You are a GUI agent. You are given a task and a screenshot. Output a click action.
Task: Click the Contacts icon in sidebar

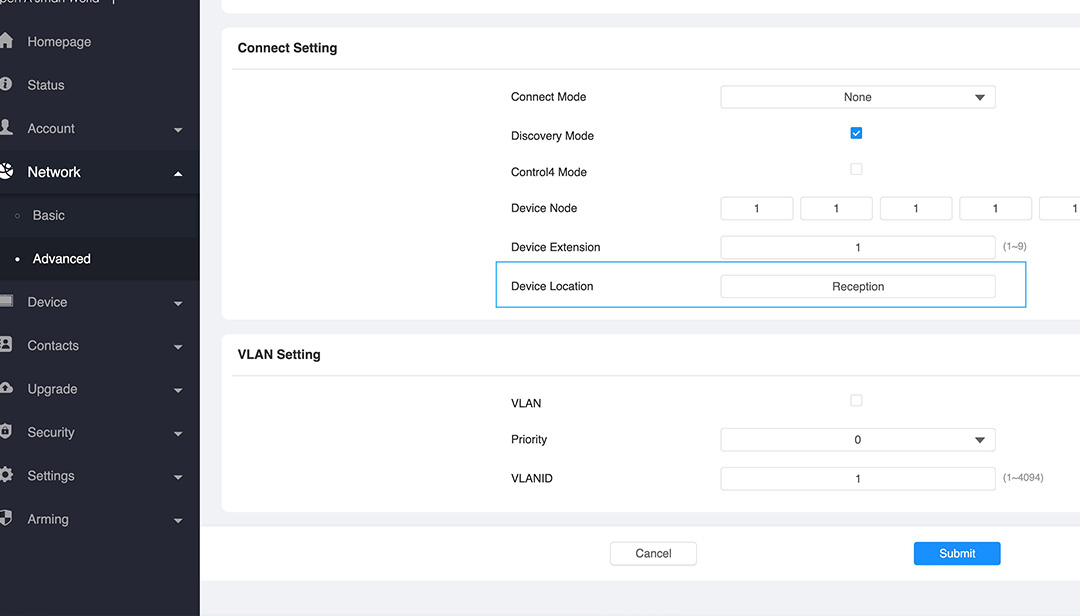pyautogui.click(x=5, y=345)
